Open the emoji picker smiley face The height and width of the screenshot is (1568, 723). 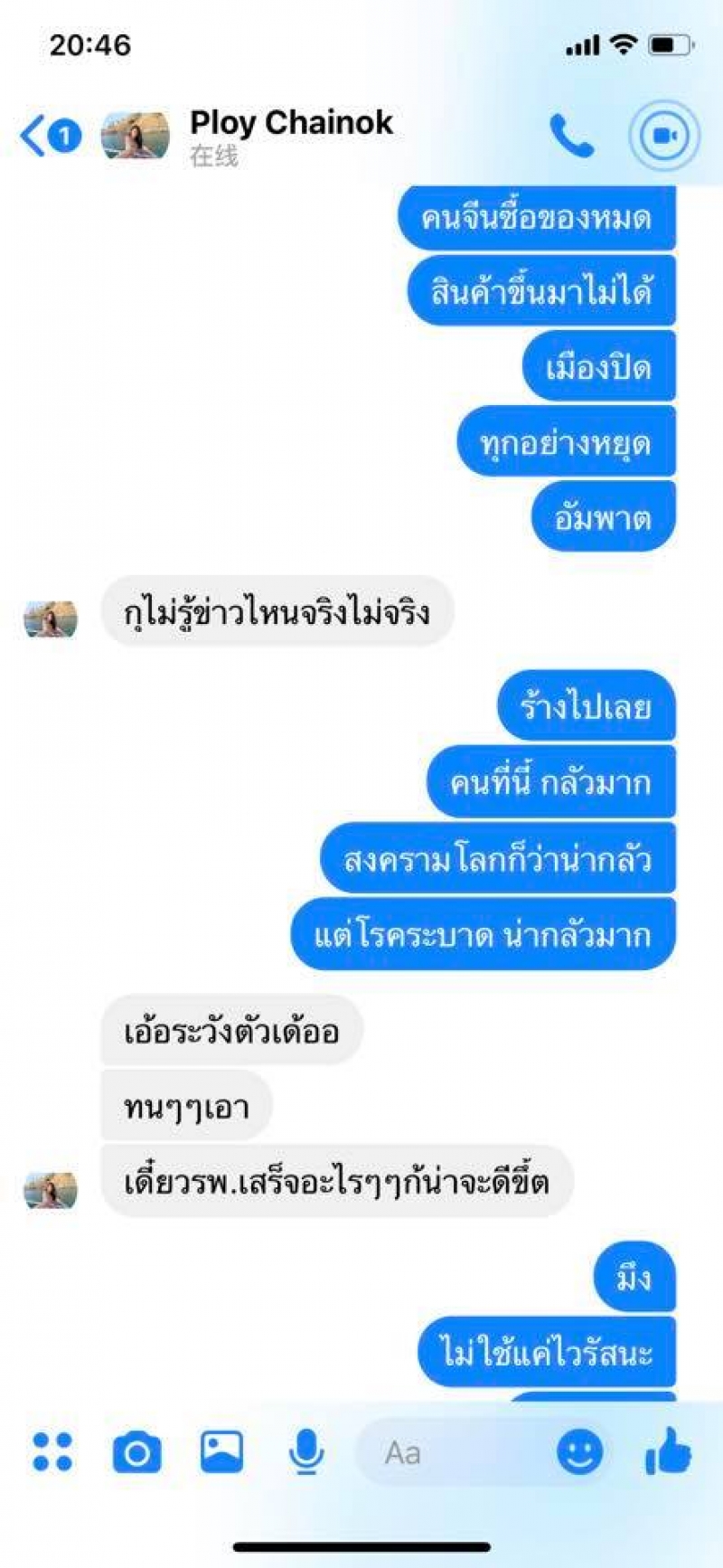coord(579,1452)
